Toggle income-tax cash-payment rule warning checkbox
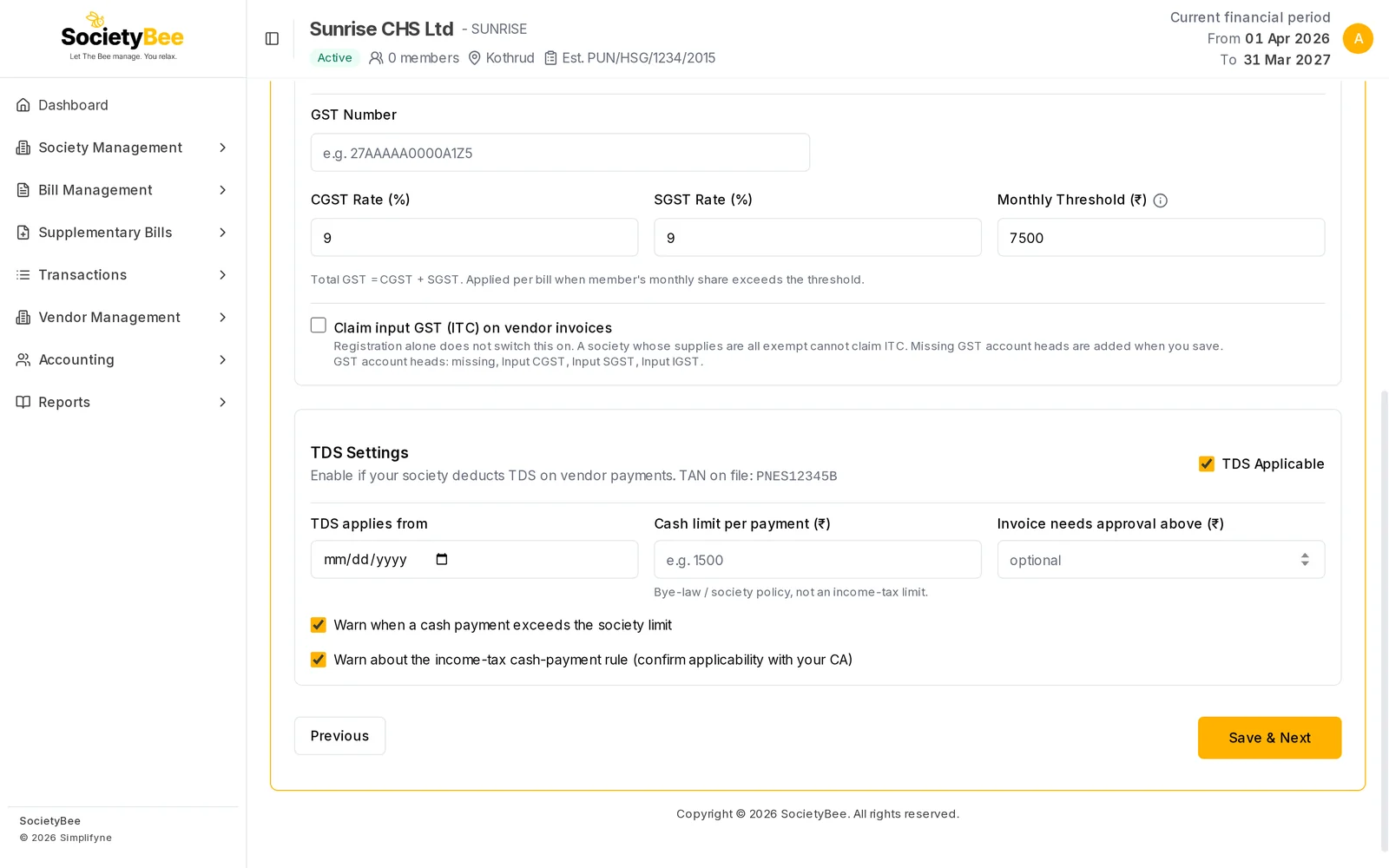 pyautogui.click(x=319, y=660)
